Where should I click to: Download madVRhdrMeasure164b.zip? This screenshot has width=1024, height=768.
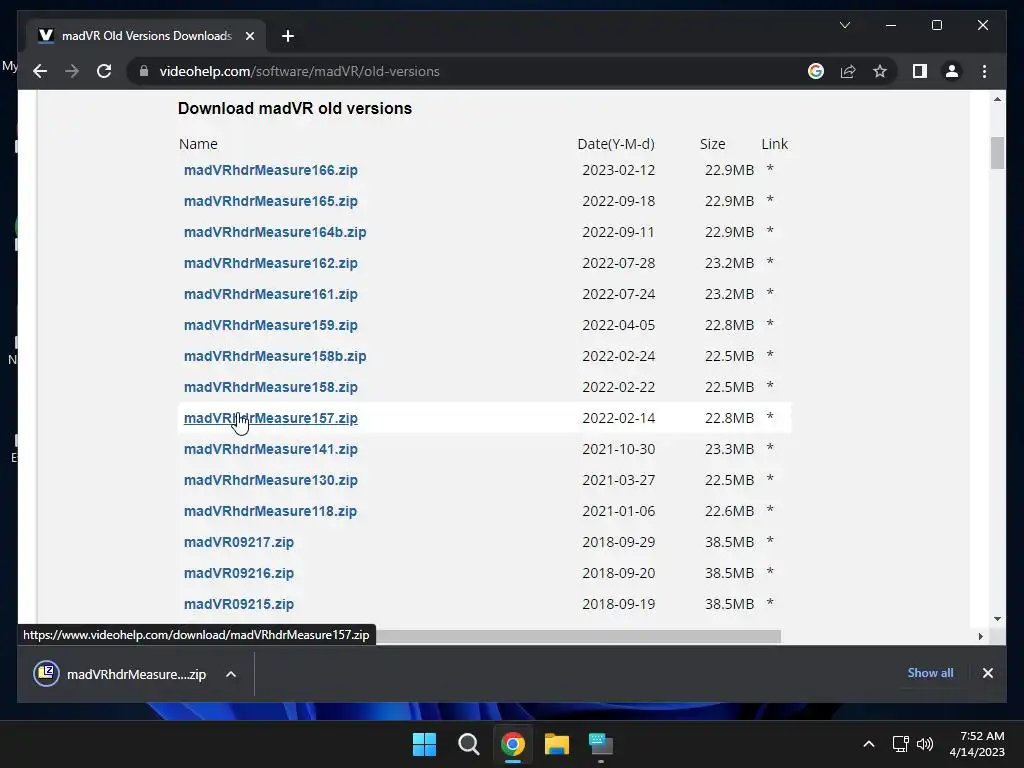tap(275, 232)
